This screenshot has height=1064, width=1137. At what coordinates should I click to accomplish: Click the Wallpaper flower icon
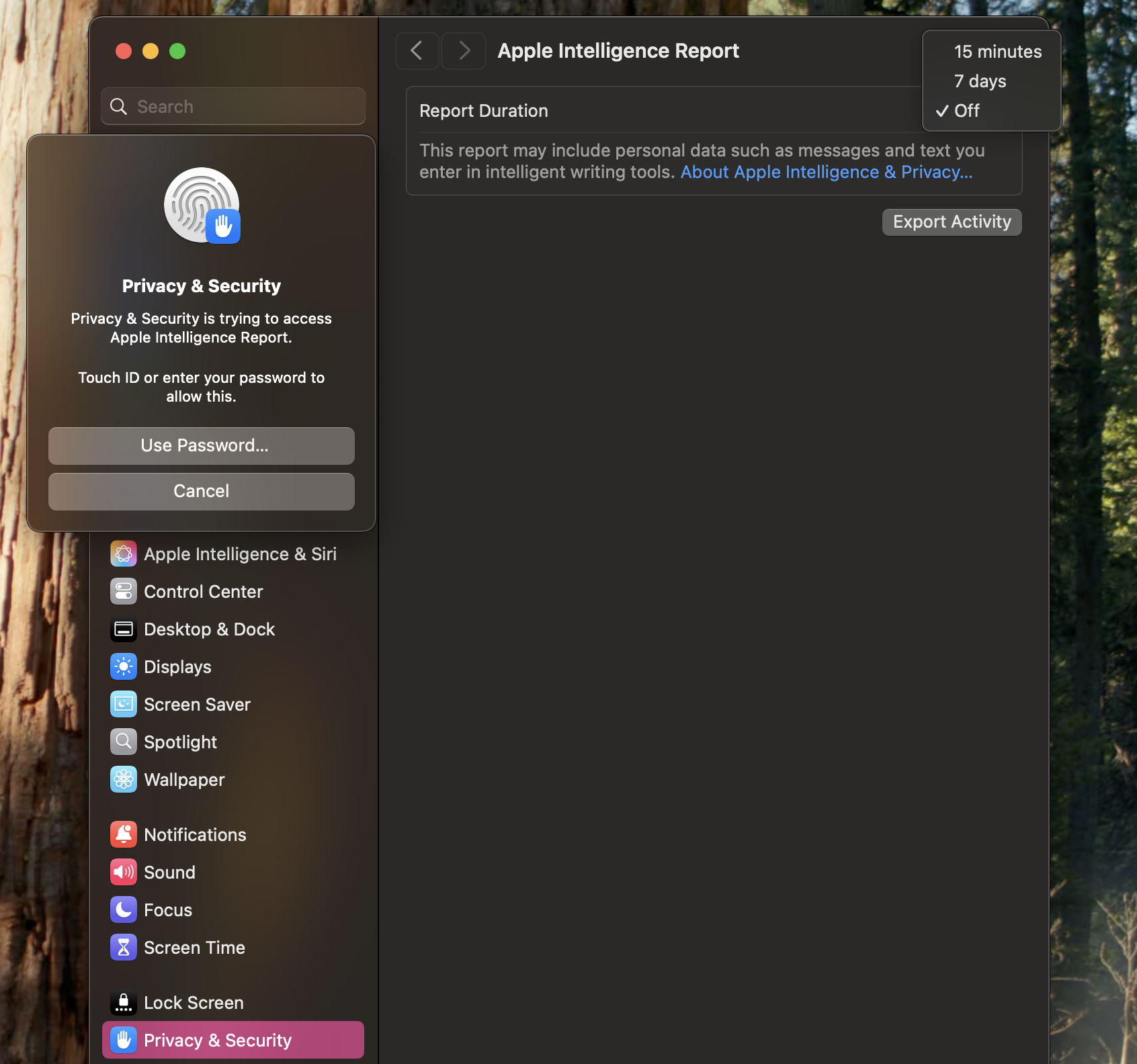coord(124,780)
